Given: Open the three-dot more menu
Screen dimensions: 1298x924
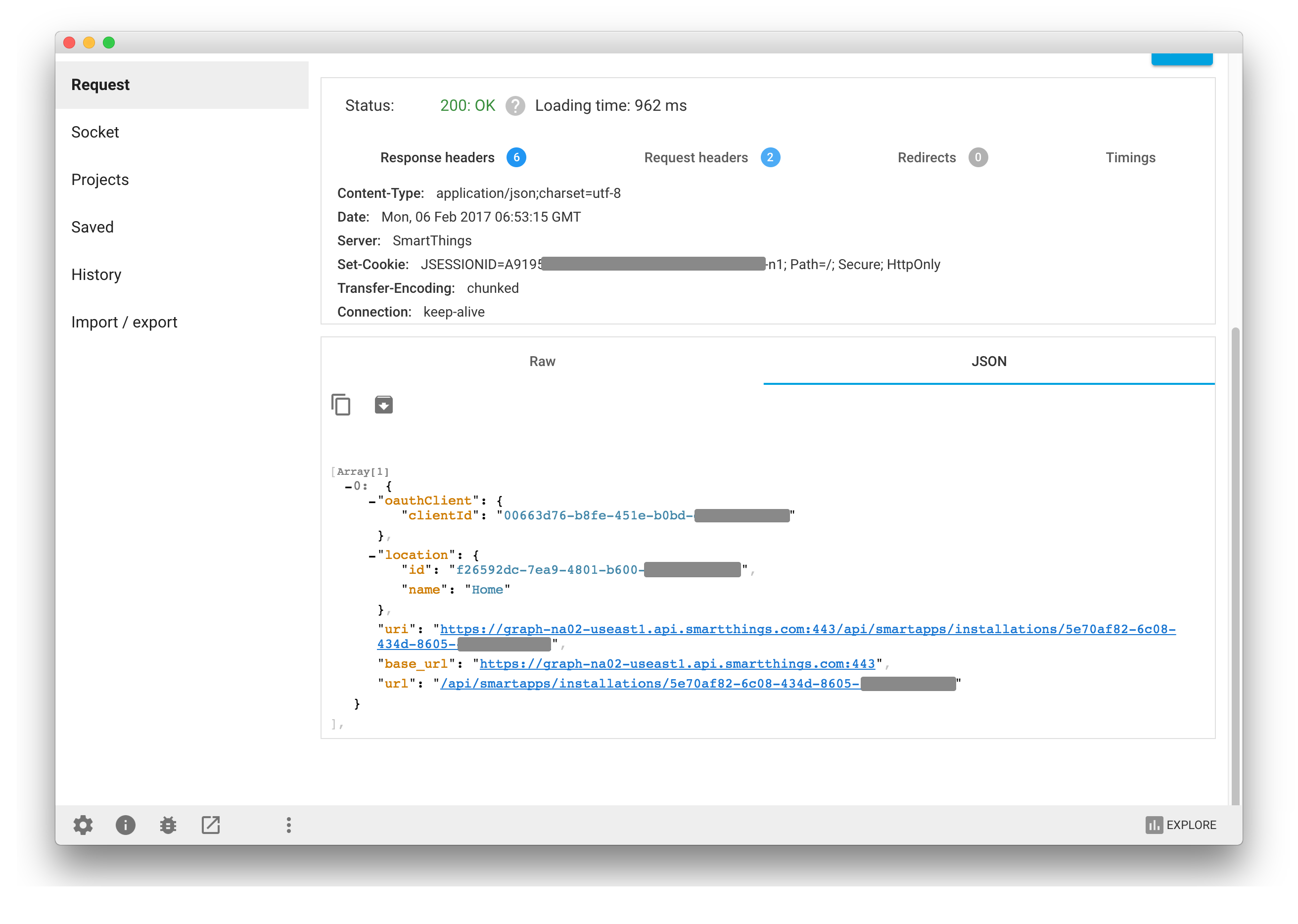Looking at the screenshot, I should pyautogui.click(x=288, y=825).
